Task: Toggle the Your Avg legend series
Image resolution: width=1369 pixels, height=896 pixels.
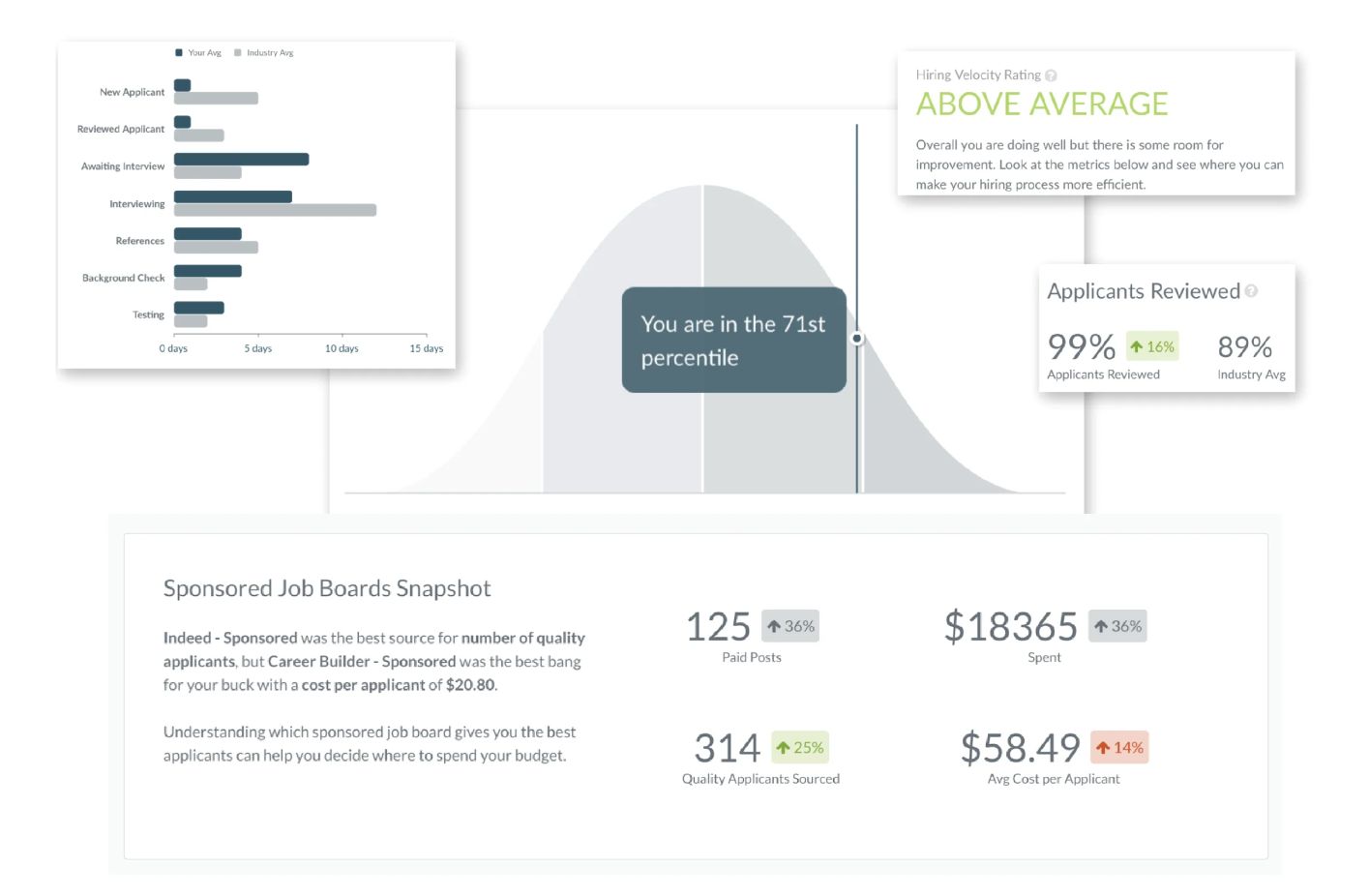Action: [x=179, y=53]
